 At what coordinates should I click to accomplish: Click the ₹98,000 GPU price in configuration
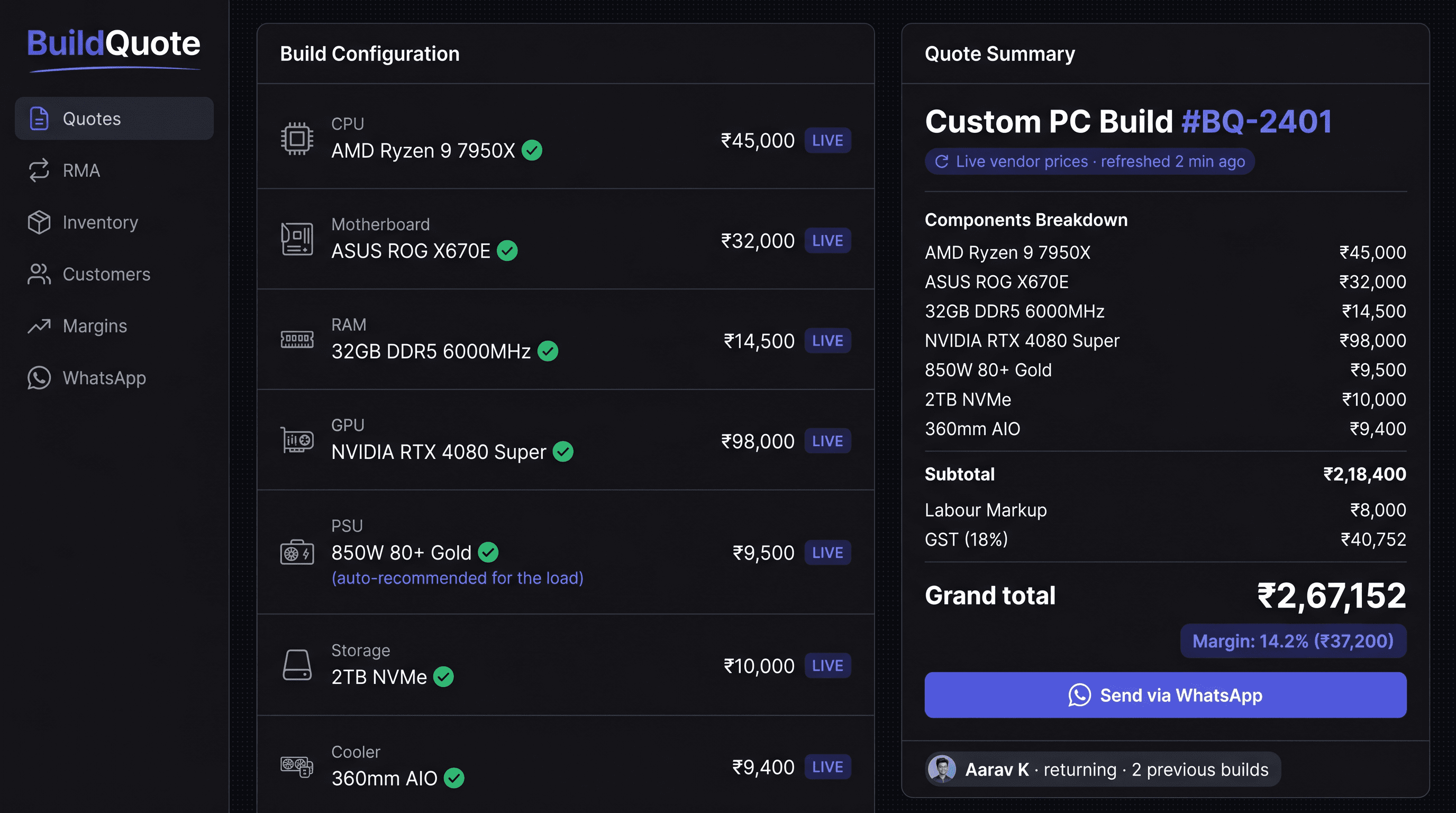758,441
